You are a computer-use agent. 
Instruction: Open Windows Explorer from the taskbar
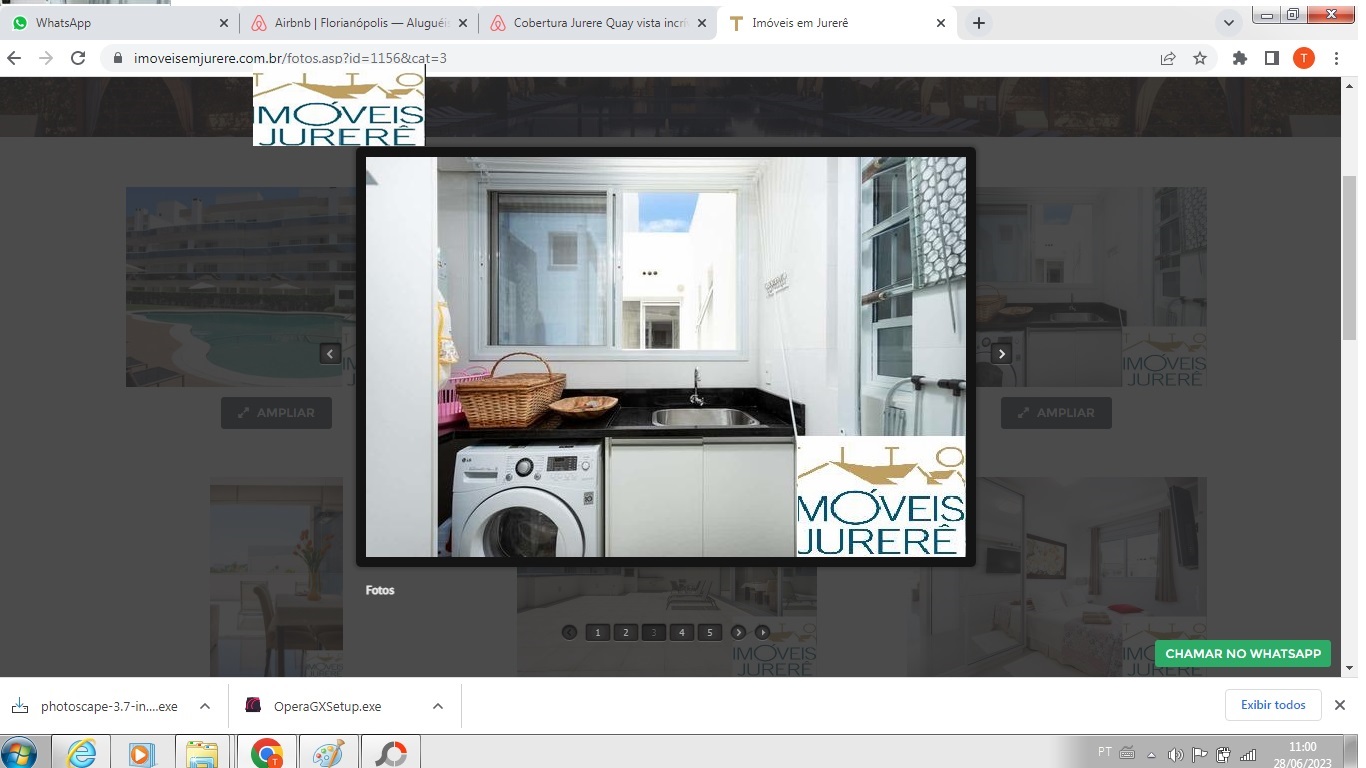pyautogui.click(x=202, y=752)
